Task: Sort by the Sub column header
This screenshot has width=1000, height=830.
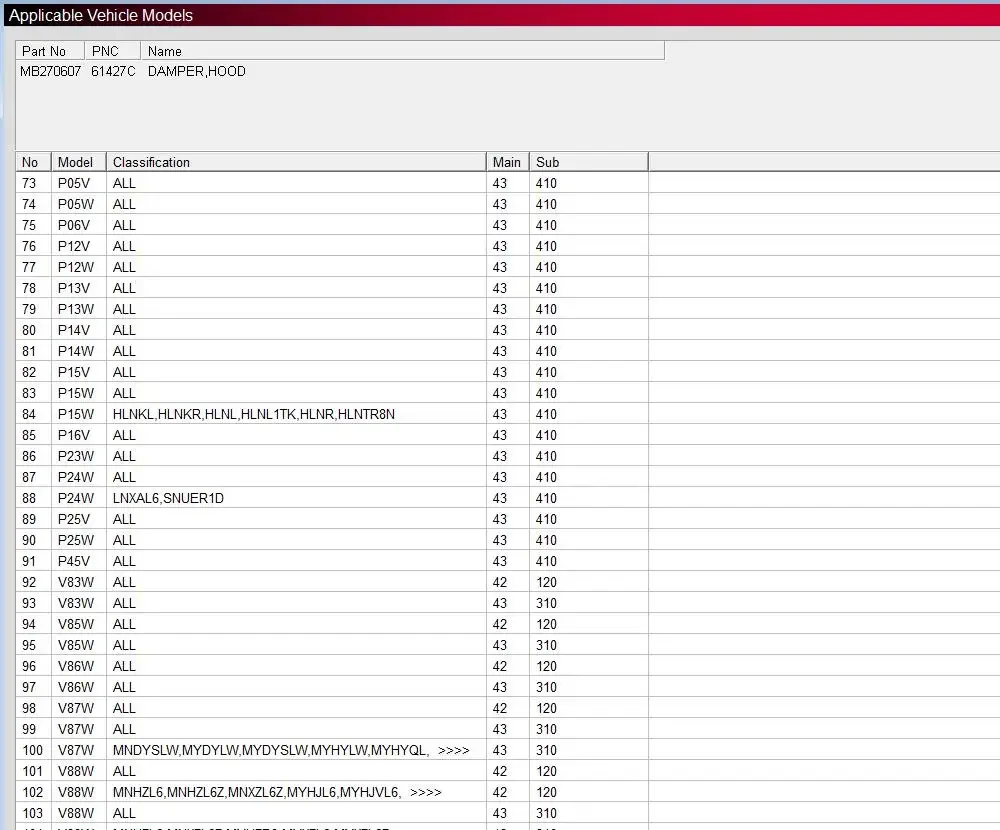Action: pyautogui.click(x=589, y=162)
